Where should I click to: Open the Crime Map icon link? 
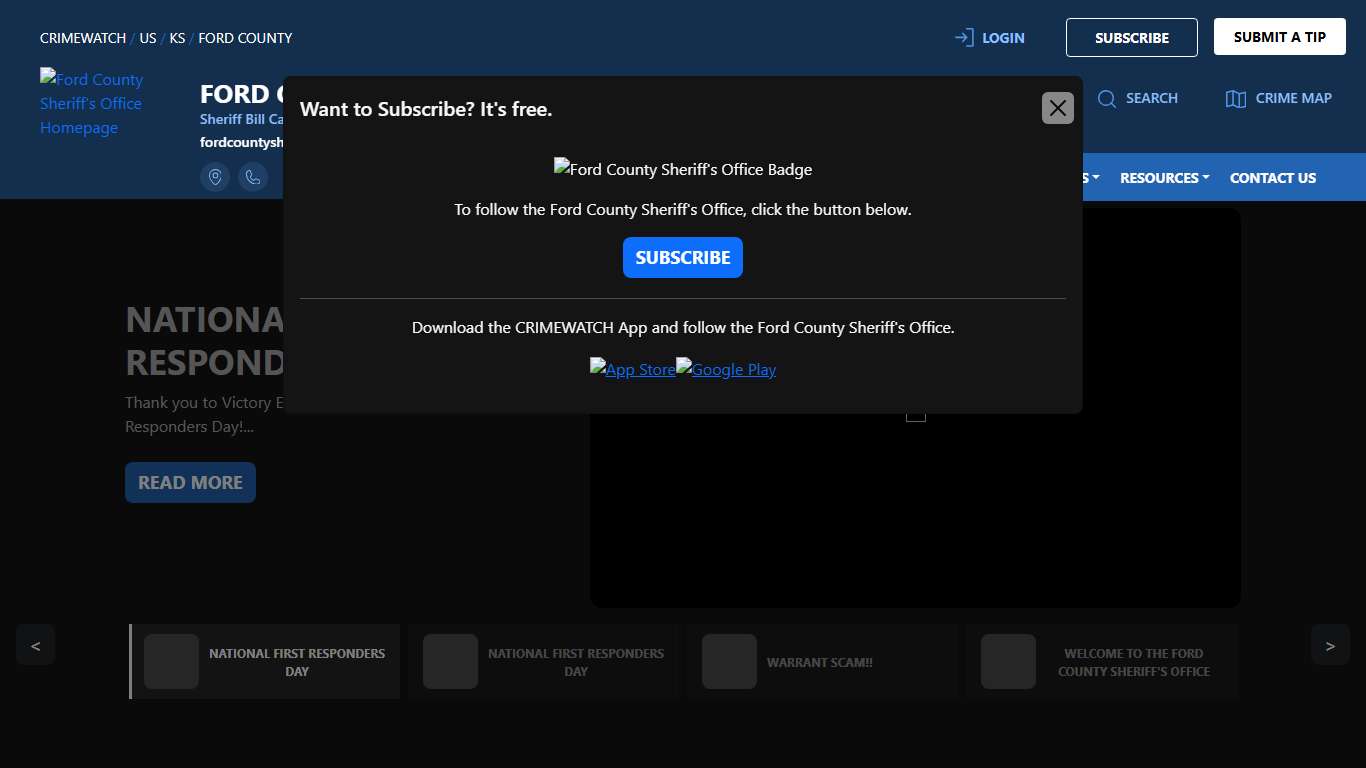(x=1236, y=98)
